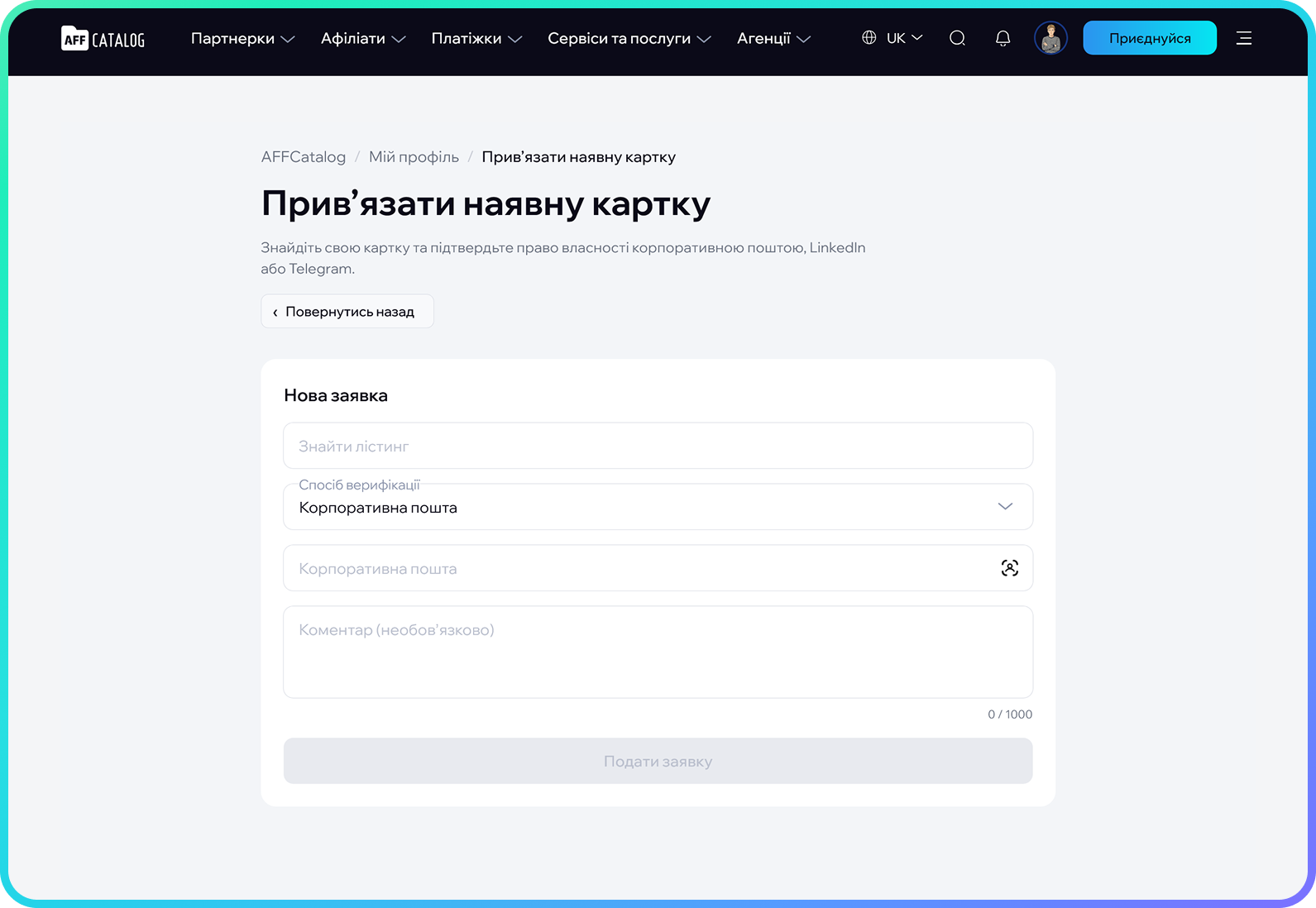Open the Агенції menu
1316x908 pixels.
(x=773, y=38)
